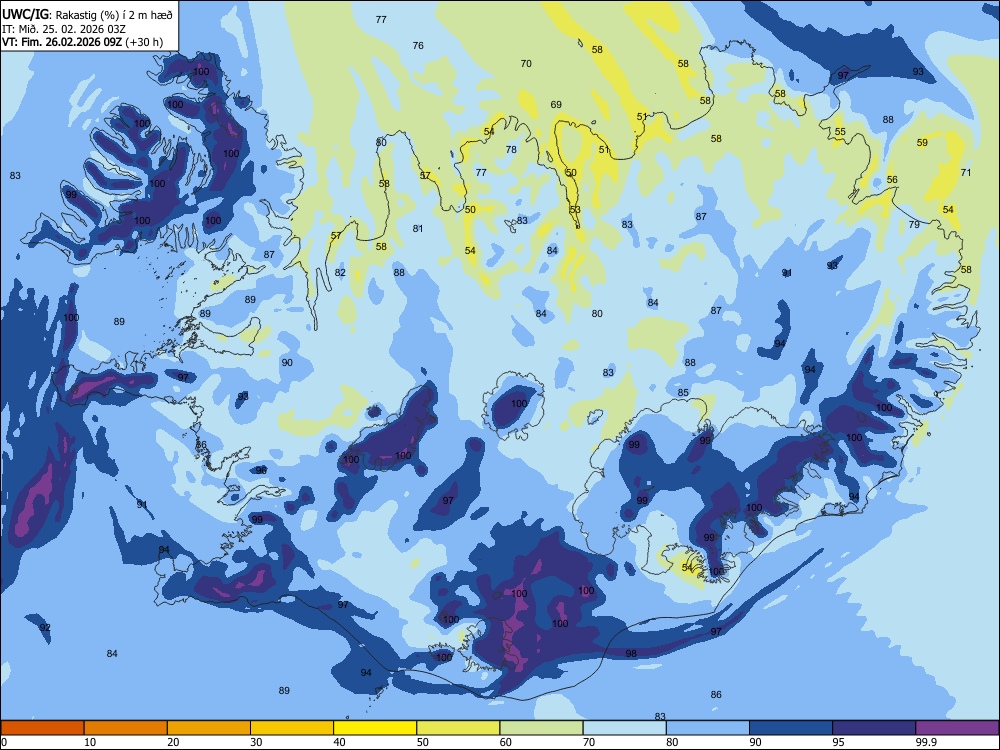Click the legend label '99.9'
This screenshot has height=750, width=1000.
(x=926, y=742)
